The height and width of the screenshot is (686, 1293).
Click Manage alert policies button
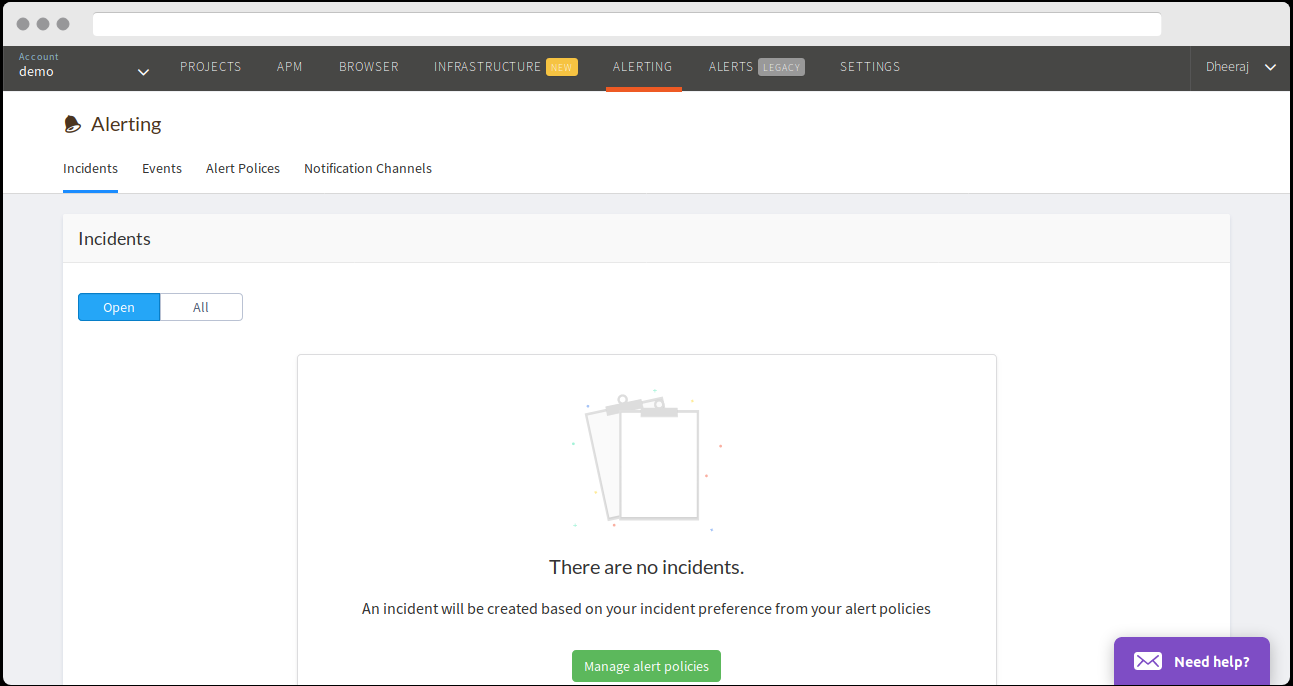click(x=646, y=666)
